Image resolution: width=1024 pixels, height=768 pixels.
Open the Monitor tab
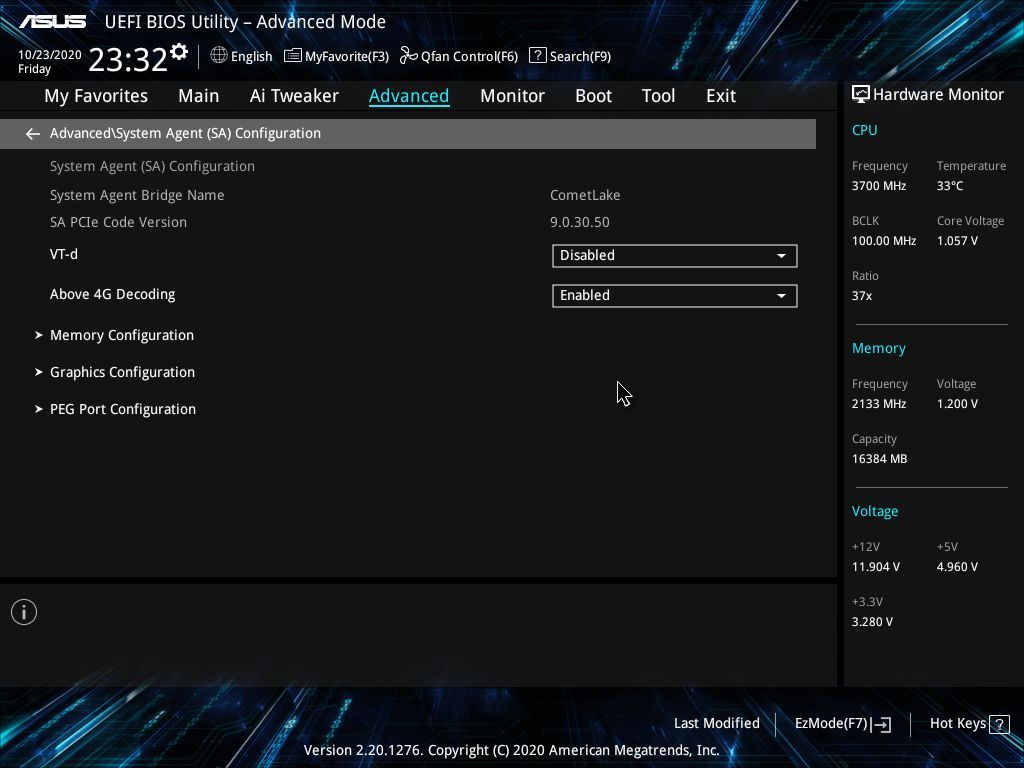[513, 96]
